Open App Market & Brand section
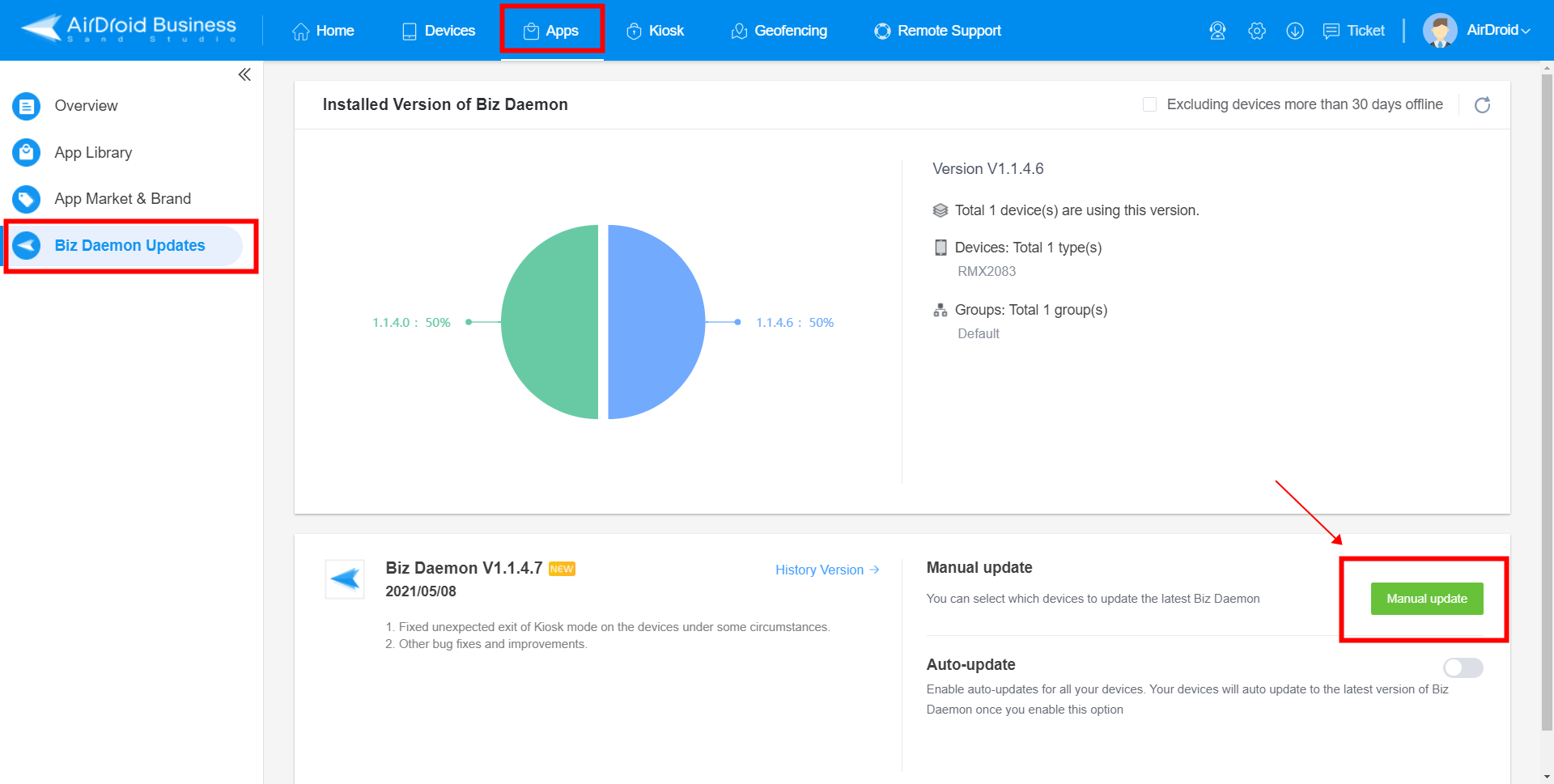 point(122,199)
